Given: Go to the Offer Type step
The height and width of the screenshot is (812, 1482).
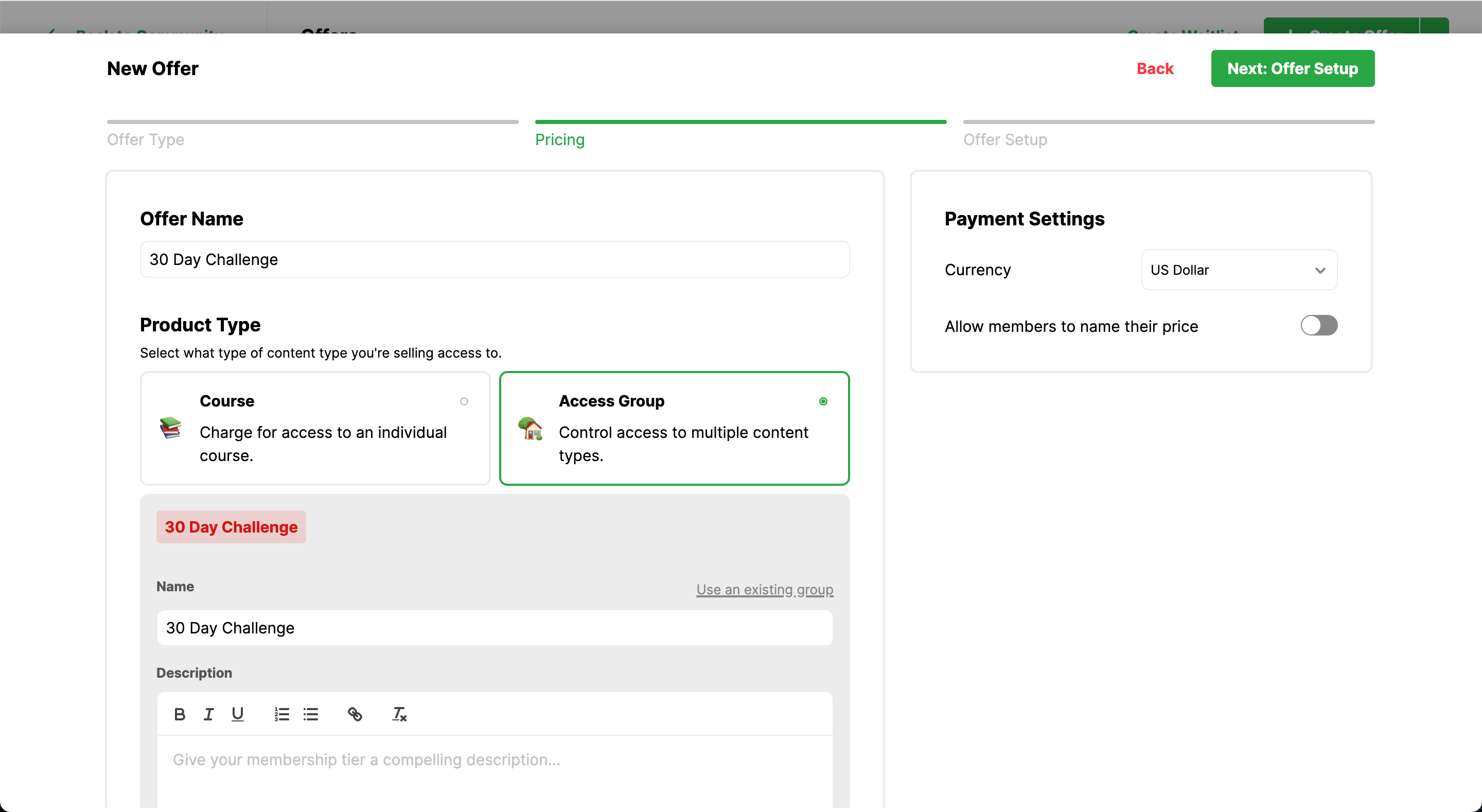Looking at the screenshot, I should point(146,139).
